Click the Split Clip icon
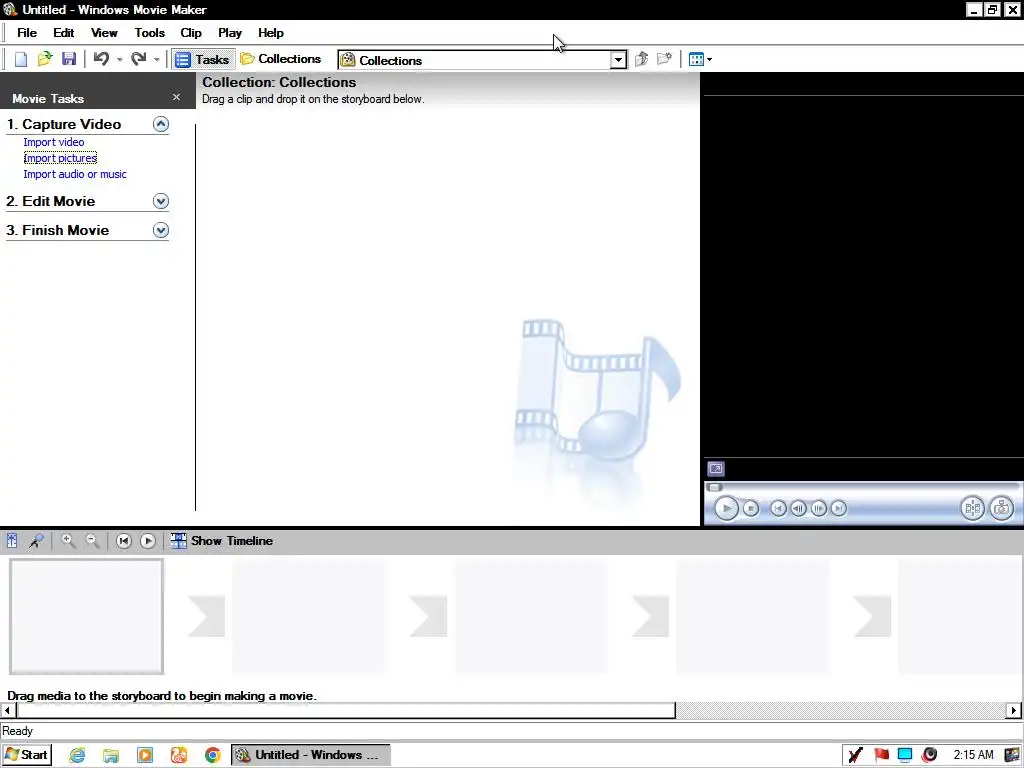This screenshot has width=1024, height=768. pyautogui.click(x=972, y=508)
